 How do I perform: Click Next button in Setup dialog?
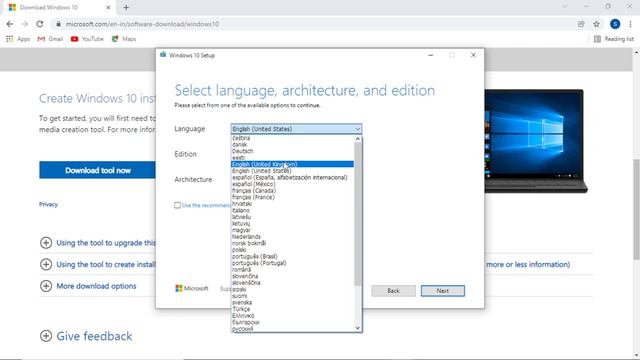click(442, 291)
